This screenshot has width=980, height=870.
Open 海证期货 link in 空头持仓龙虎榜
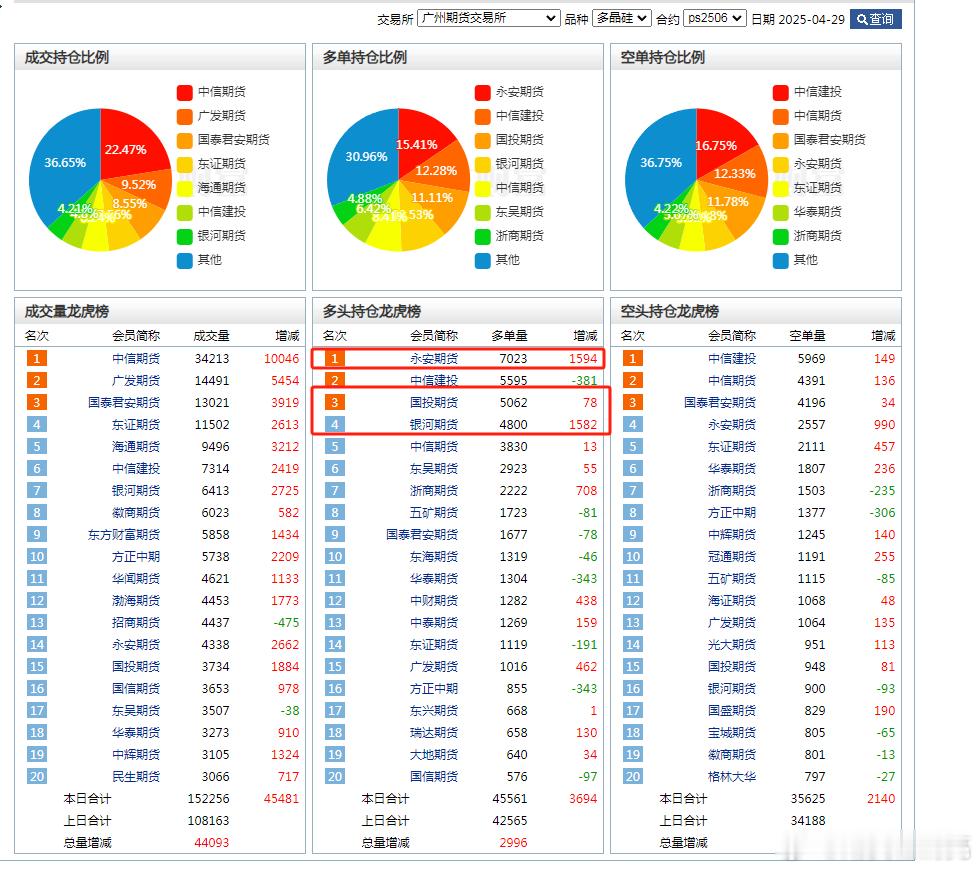[732, 601]
